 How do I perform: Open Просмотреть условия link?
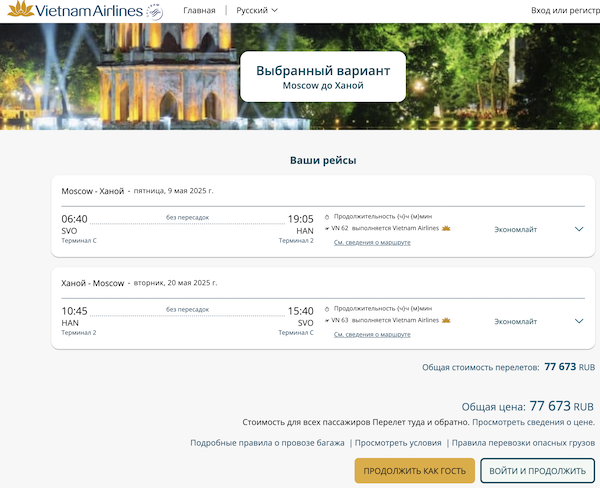(398, 442)
